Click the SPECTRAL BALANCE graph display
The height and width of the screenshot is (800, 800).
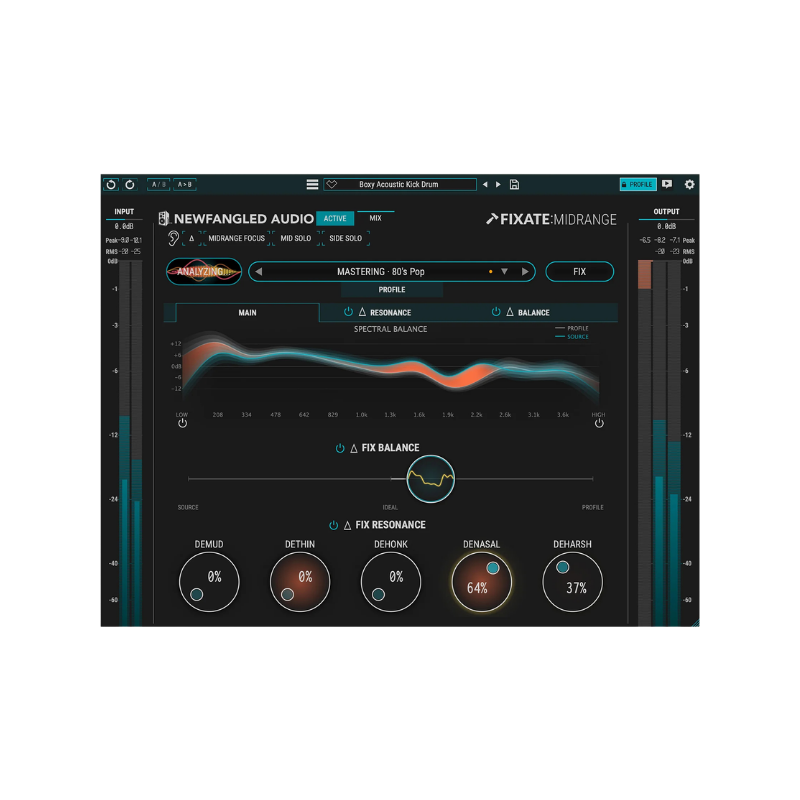point(390,370)
